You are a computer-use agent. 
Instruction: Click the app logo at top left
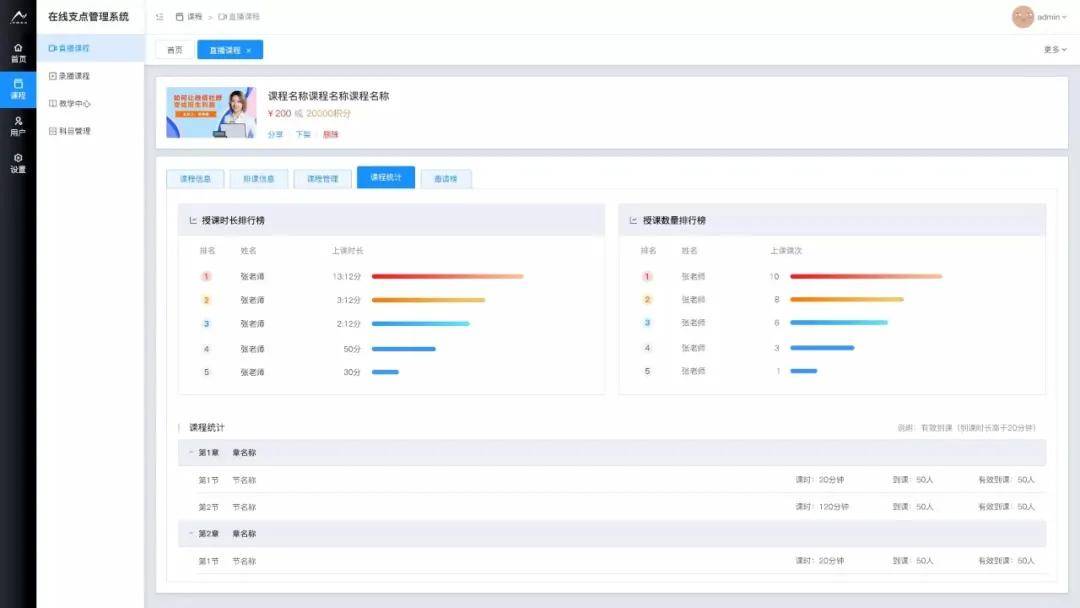coord(18,17)
